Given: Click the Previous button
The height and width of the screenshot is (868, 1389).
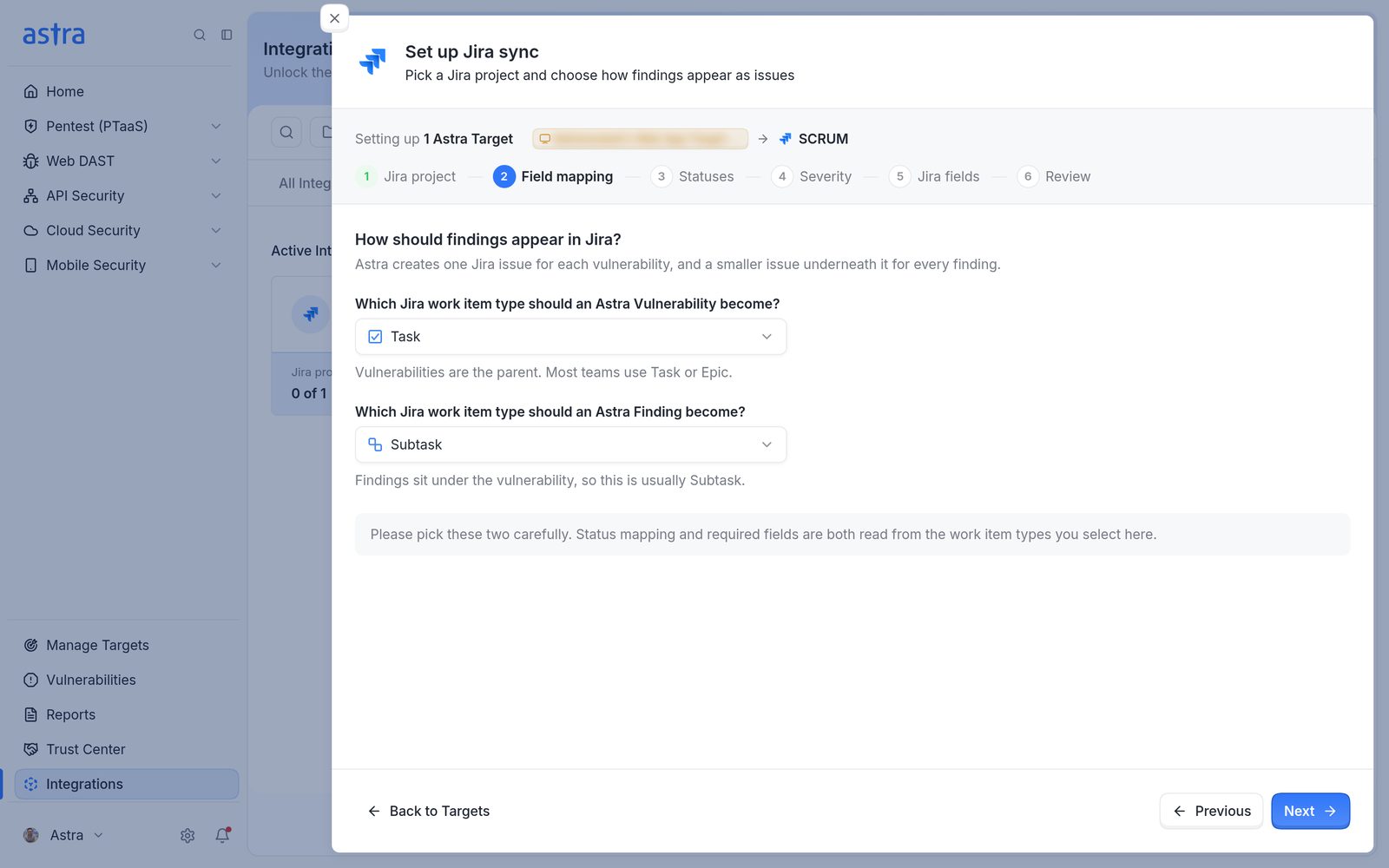Looking at the screenshot, I should [1211, 811].
